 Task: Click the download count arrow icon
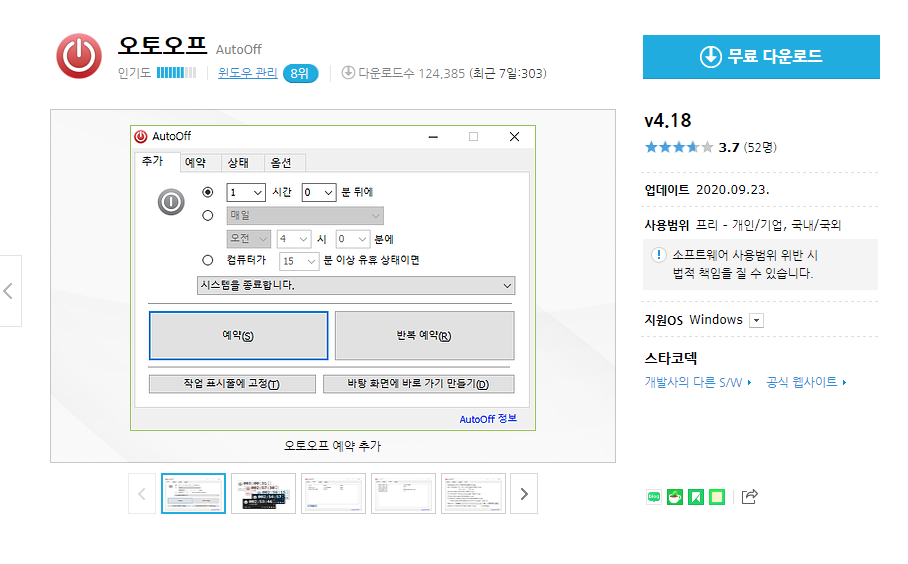pyautogui.click(x=347, y=72)
